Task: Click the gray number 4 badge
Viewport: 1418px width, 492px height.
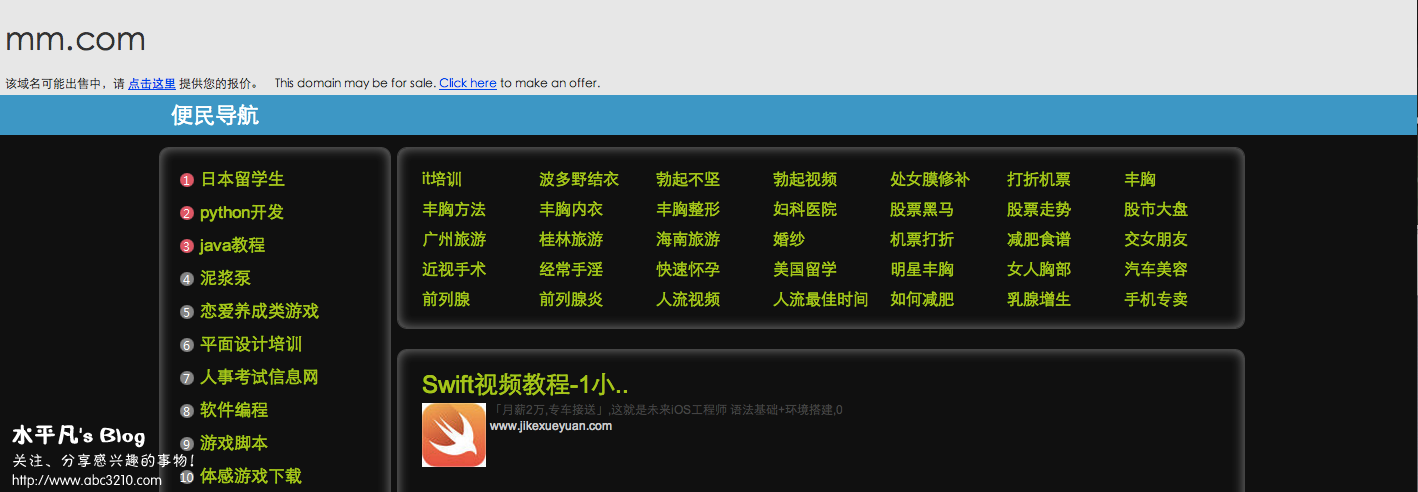Action: coord(186,279)
